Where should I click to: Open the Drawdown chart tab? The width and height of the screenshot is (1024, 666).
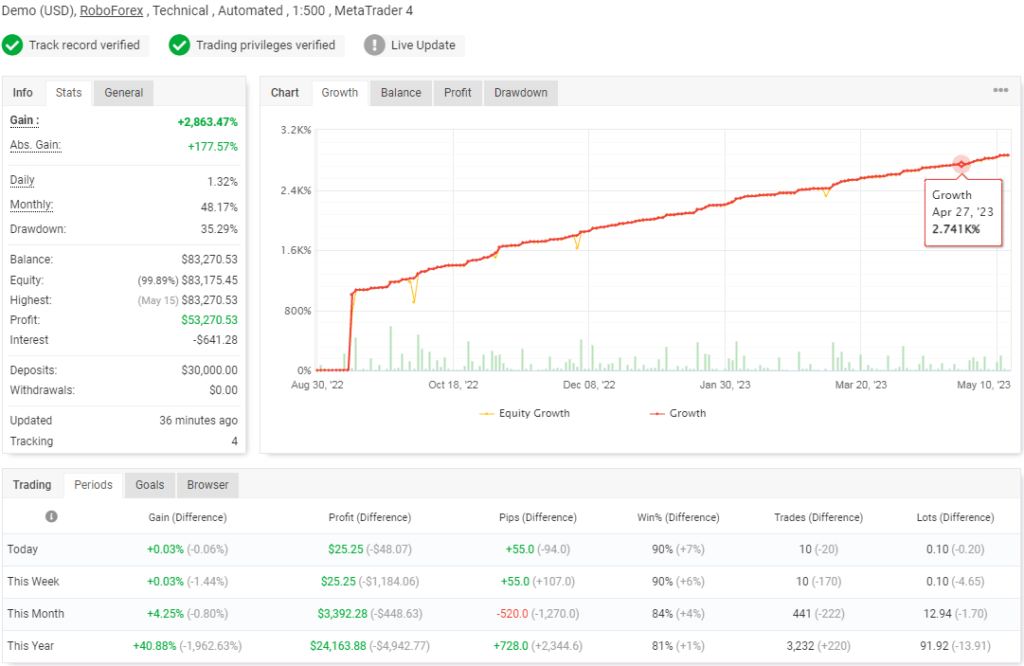pos(521,93)
